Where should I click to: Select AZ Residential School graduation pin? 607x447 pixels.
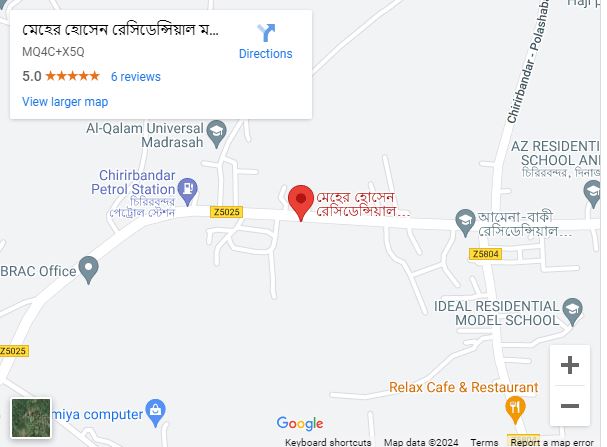[593, 194]
